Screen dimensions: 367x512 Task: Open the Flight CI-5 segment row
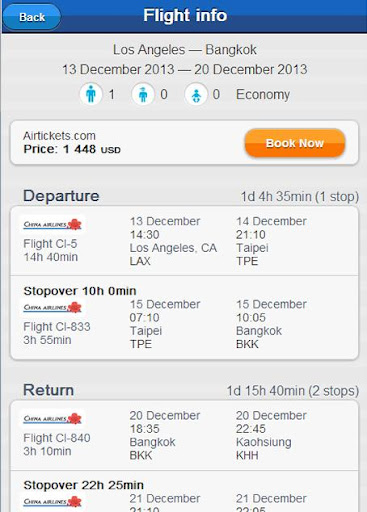point(184,241)
